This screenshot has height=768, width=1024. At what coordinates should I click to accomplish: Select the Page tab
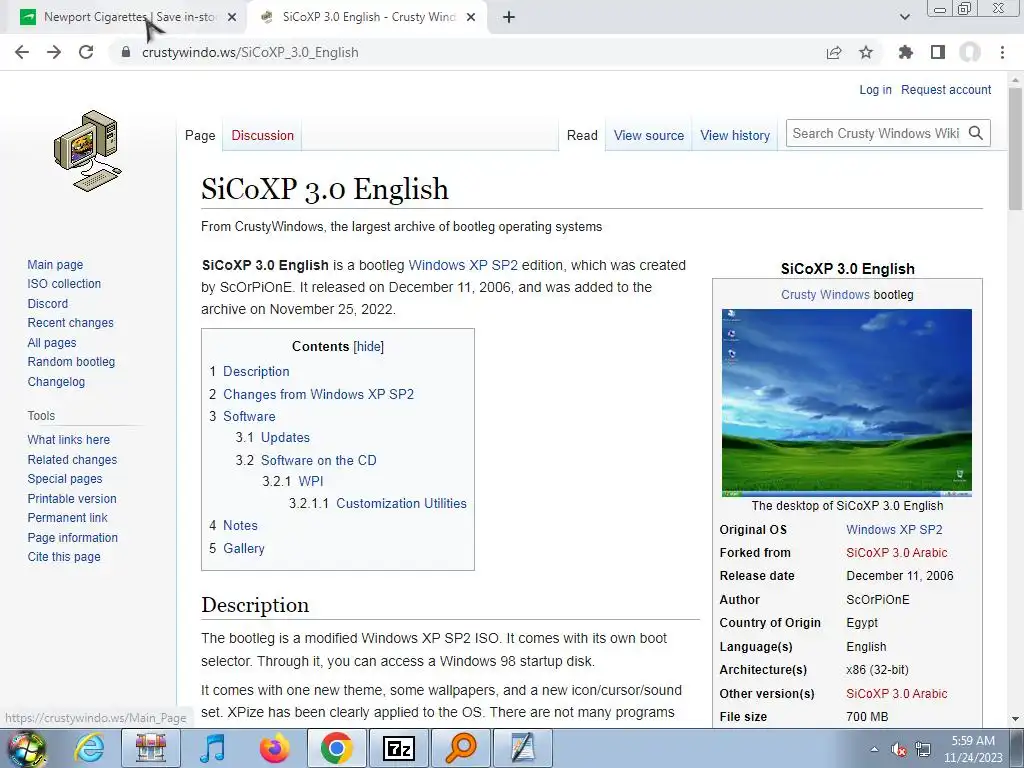(200, 135)
